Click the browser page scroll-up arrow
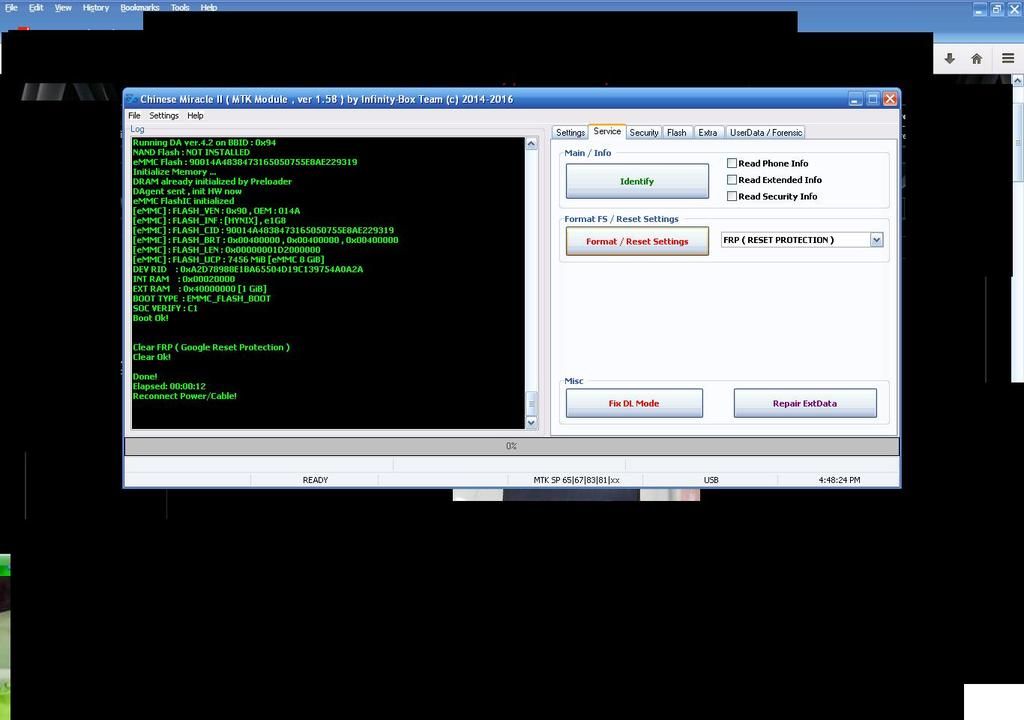 (x=1018, y=81)
